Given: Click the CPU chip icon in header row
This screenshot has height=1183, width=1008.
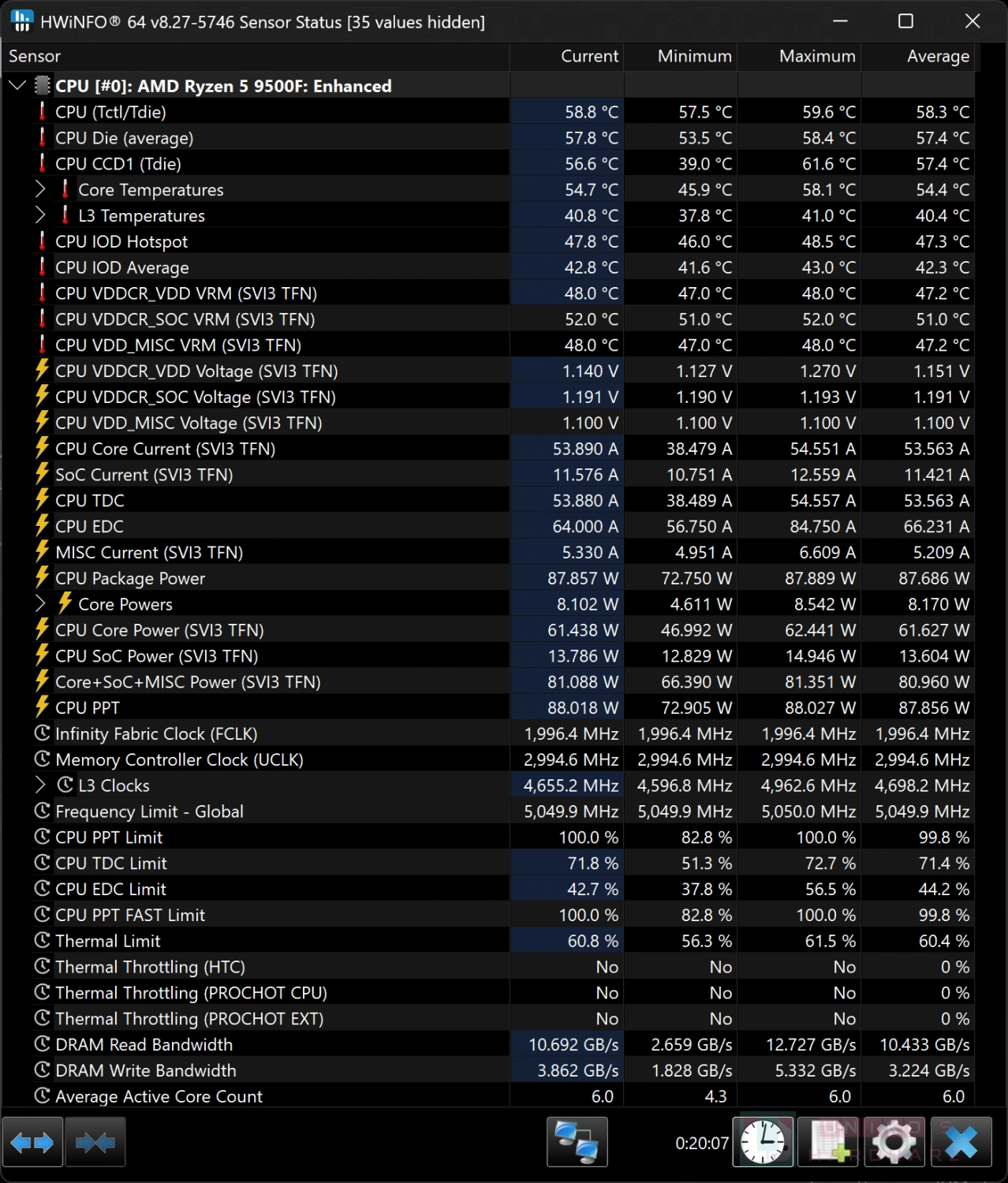Looking at the screenshot, I should tap(43, 86).
